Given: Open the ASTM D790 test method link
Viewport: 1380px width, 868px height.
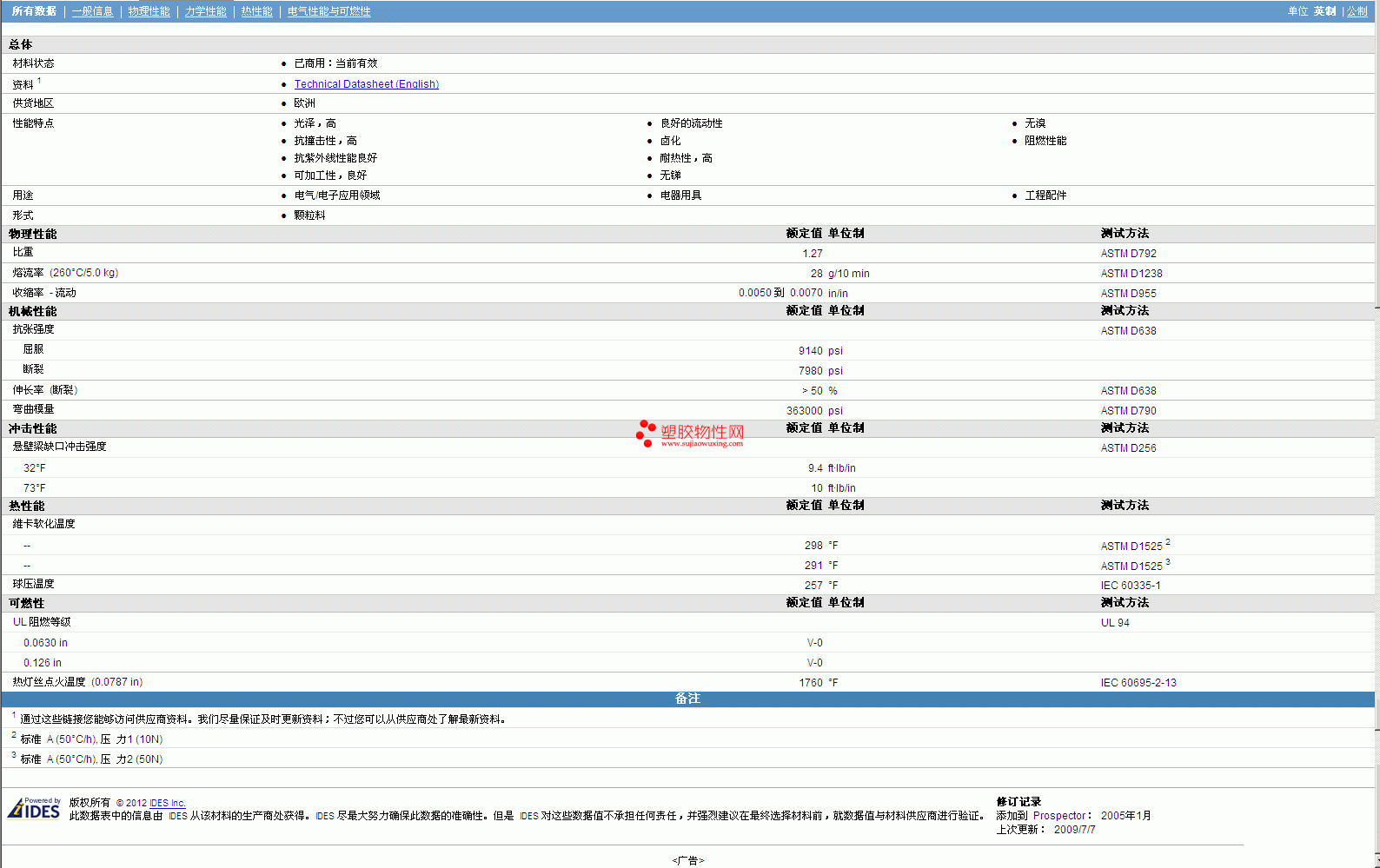Looking at the screenshot, I should tap(1128, 411).
